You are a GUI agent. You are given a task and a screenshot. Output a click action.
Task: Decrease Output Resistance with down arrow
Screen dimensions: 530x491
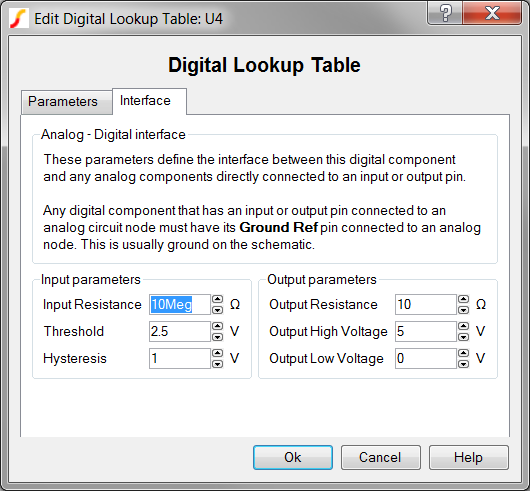pyautogui.click(x=463, y=310)
